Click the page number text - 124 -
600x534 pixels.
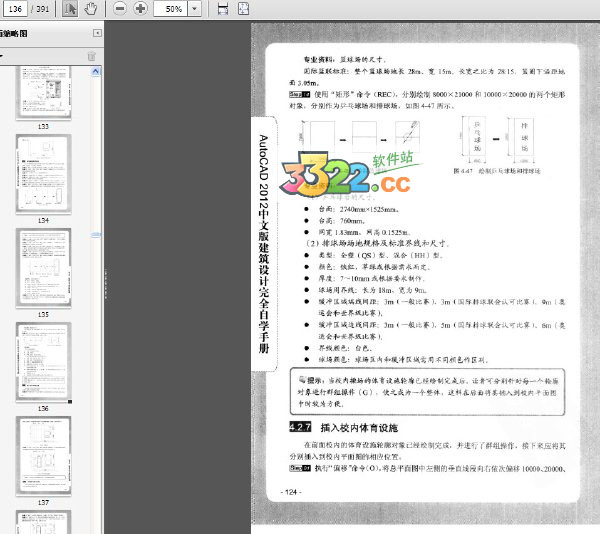coord(291,492)
